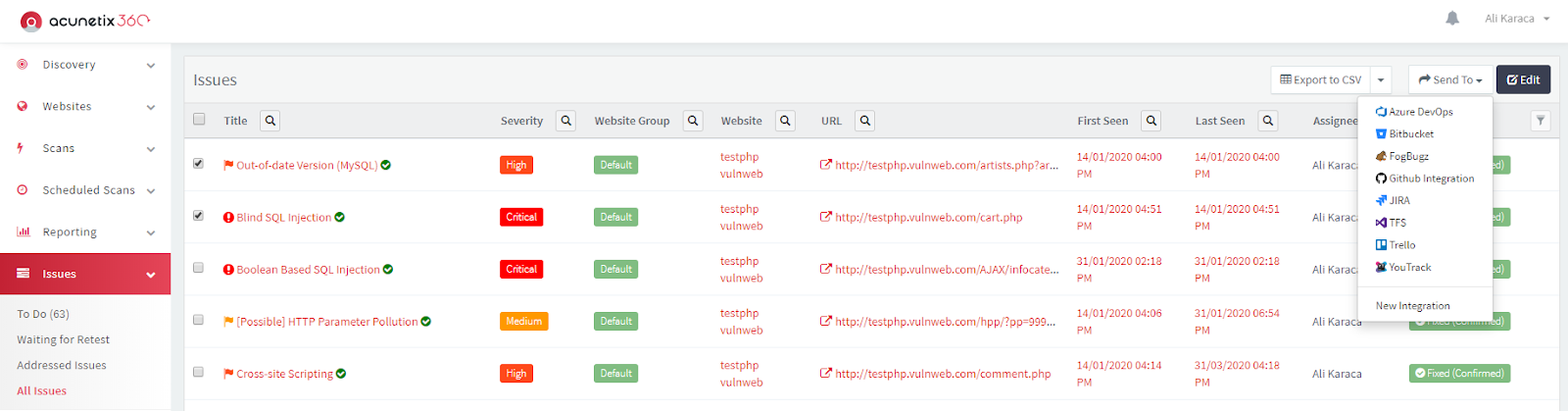Click the flag icon beside HTTP Parameter Pollution

pyautogui.click(x=228, y=322)
